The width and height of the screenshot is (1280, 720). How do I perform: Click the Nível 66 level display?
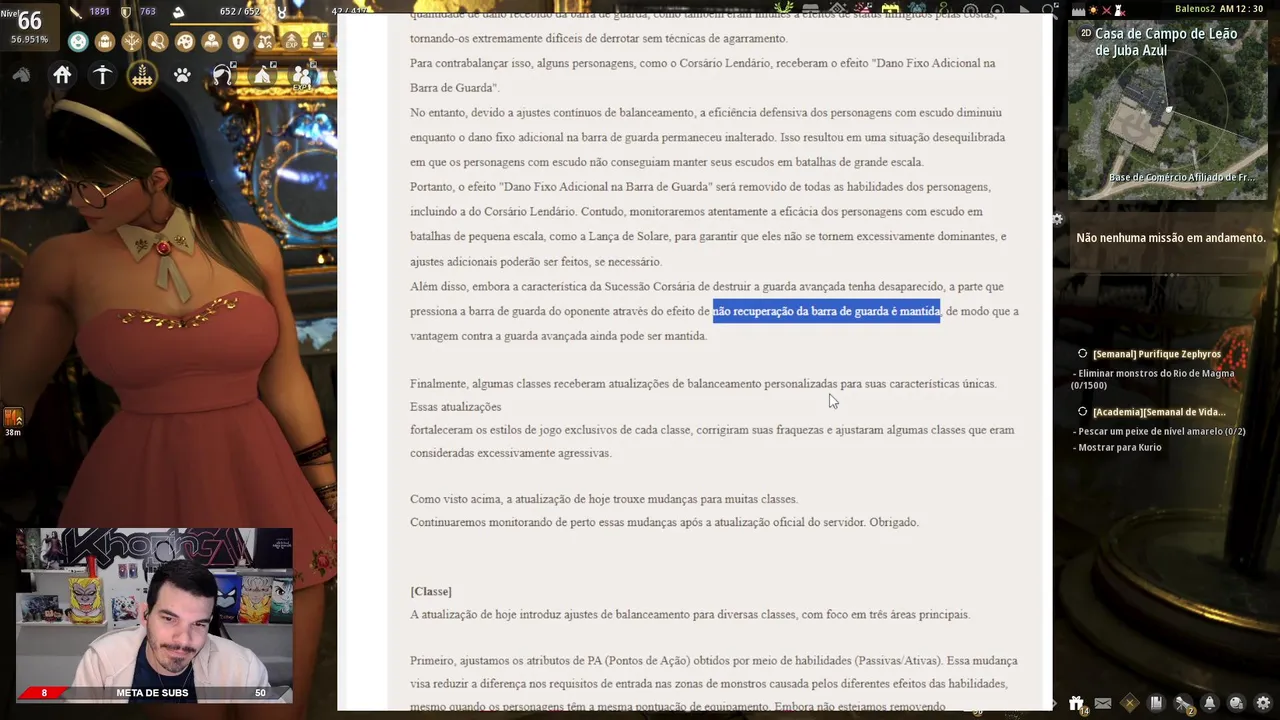pyautogui.click(x=30, y=20)
